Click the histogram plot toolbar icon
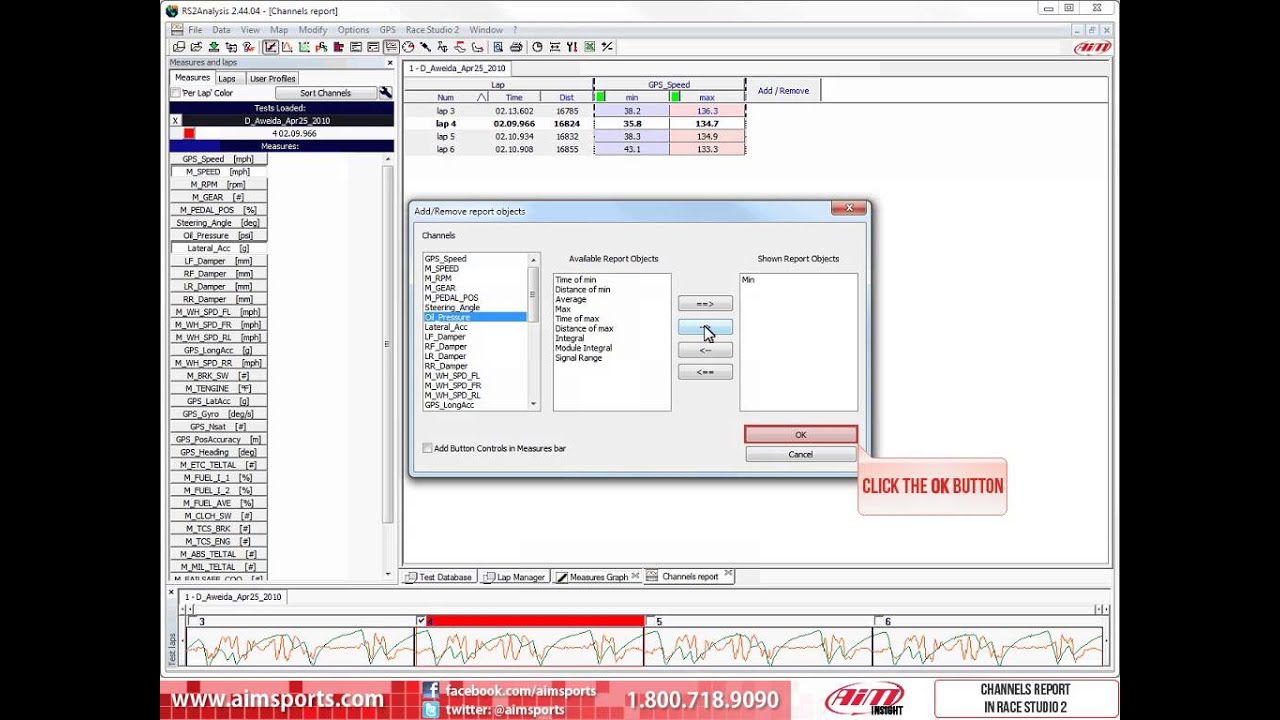The image size is (1280, 720). (x=287, y=46)
